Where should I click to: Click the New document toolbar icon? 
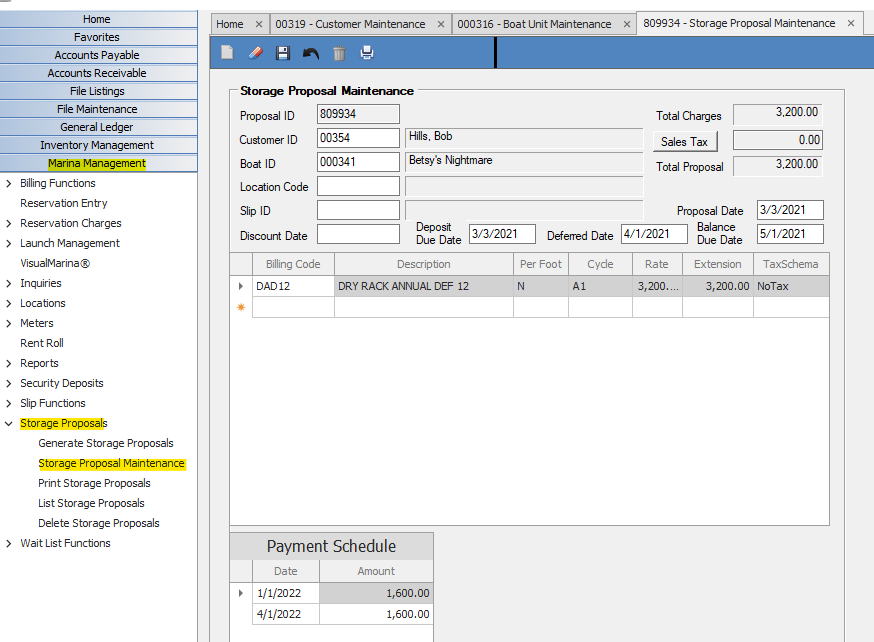227,53
